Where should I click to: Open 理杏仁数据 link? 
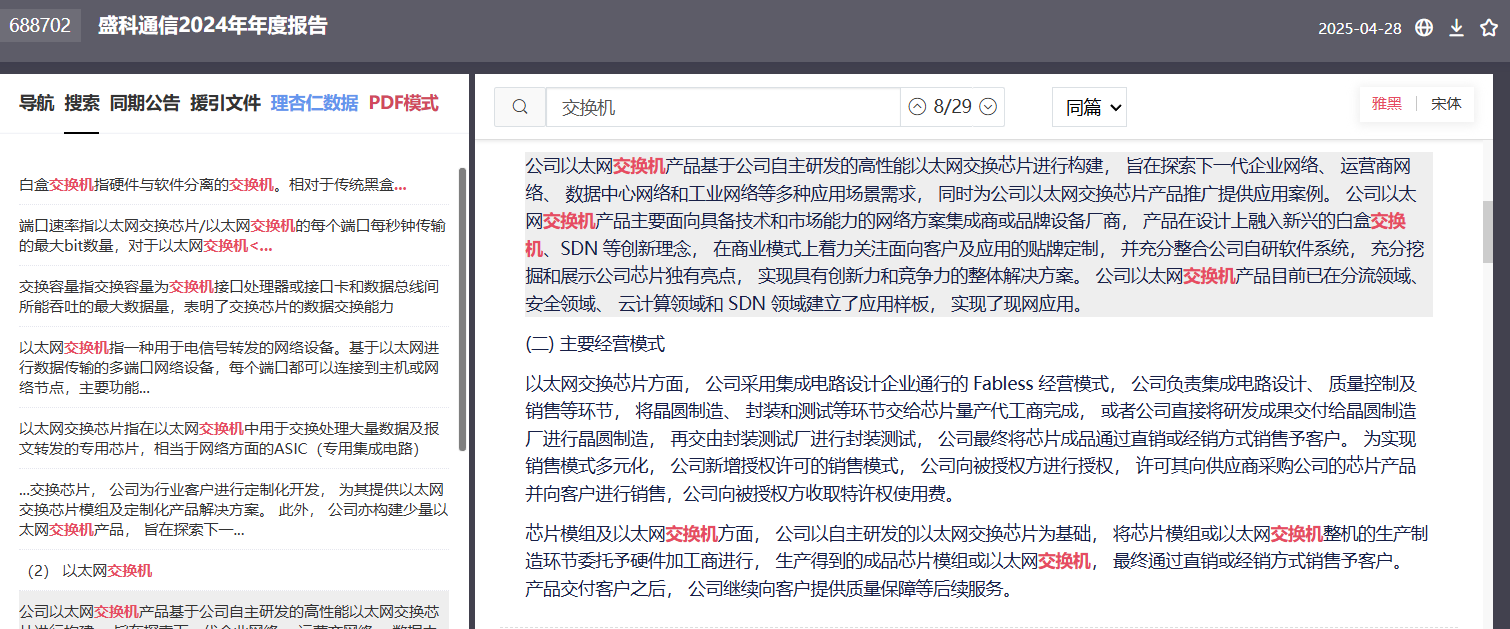tap(314, 103)
